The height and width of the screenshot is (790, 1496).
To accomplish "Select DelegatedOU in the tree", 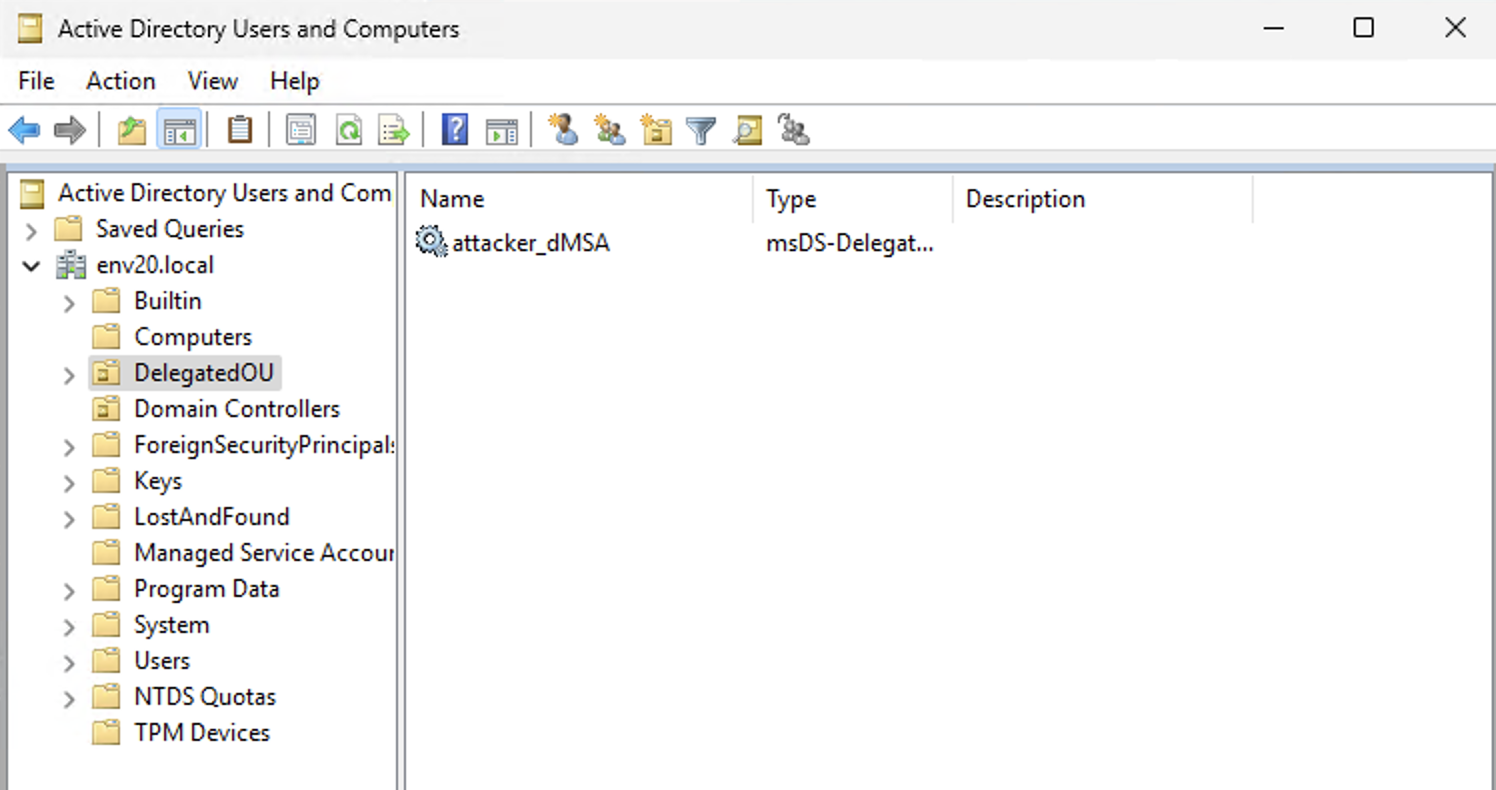I will [x=204, y=373].
